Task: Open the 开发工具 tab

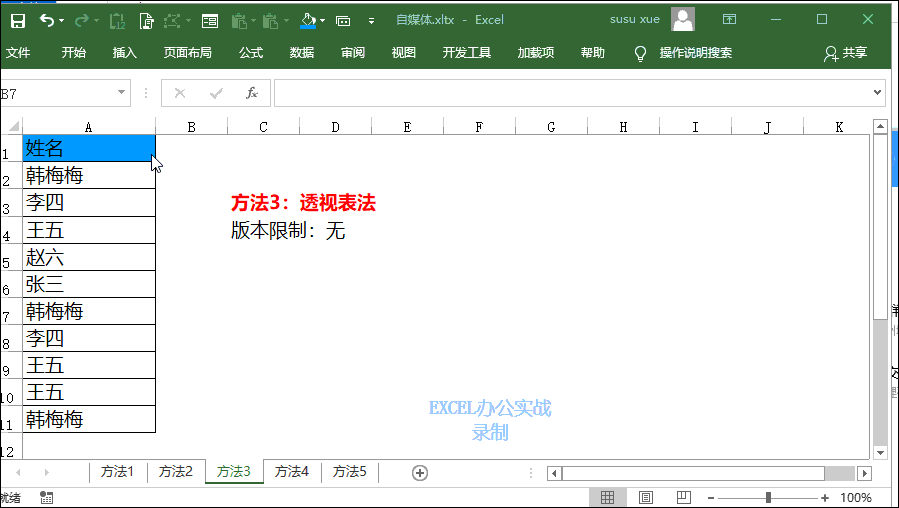Action: (x=467, y=53)
